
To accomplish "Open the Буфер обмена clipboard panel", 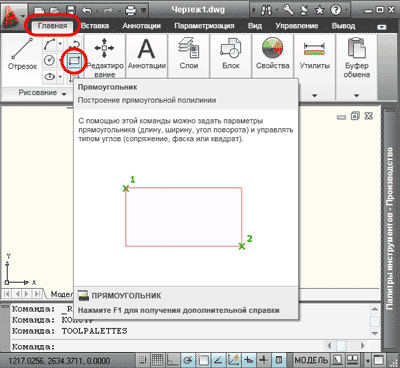I will click(x=356, y=57).
